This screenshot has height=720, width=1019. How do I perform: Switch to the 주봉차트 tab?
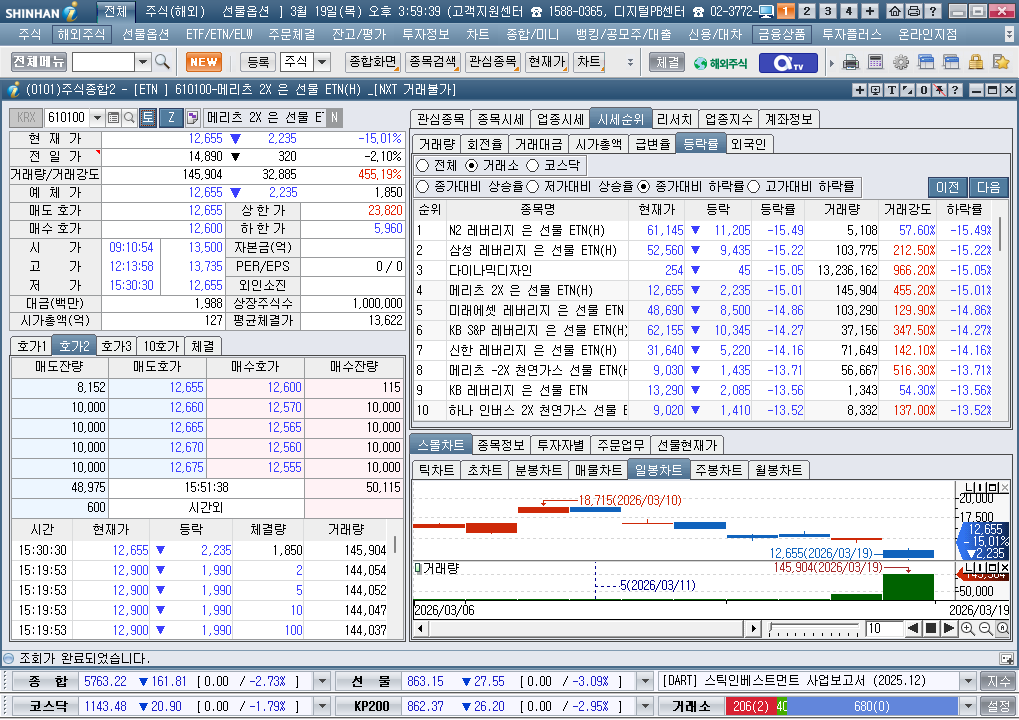tap(718, 470)
